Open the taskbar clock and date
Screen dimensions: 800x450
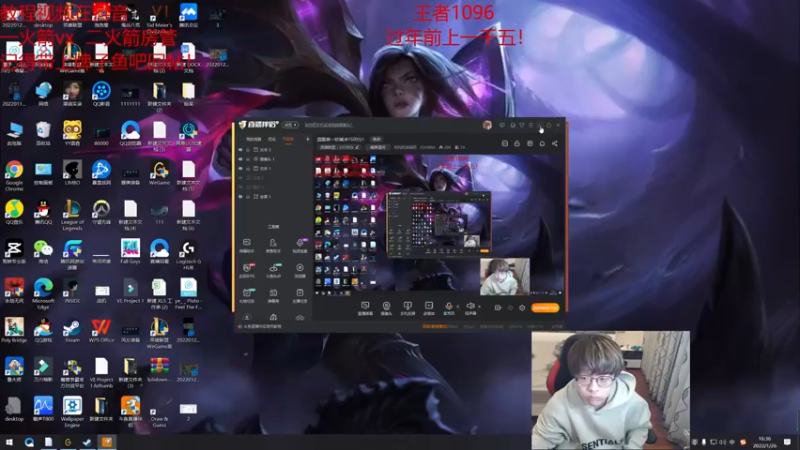tap(765, 442)
